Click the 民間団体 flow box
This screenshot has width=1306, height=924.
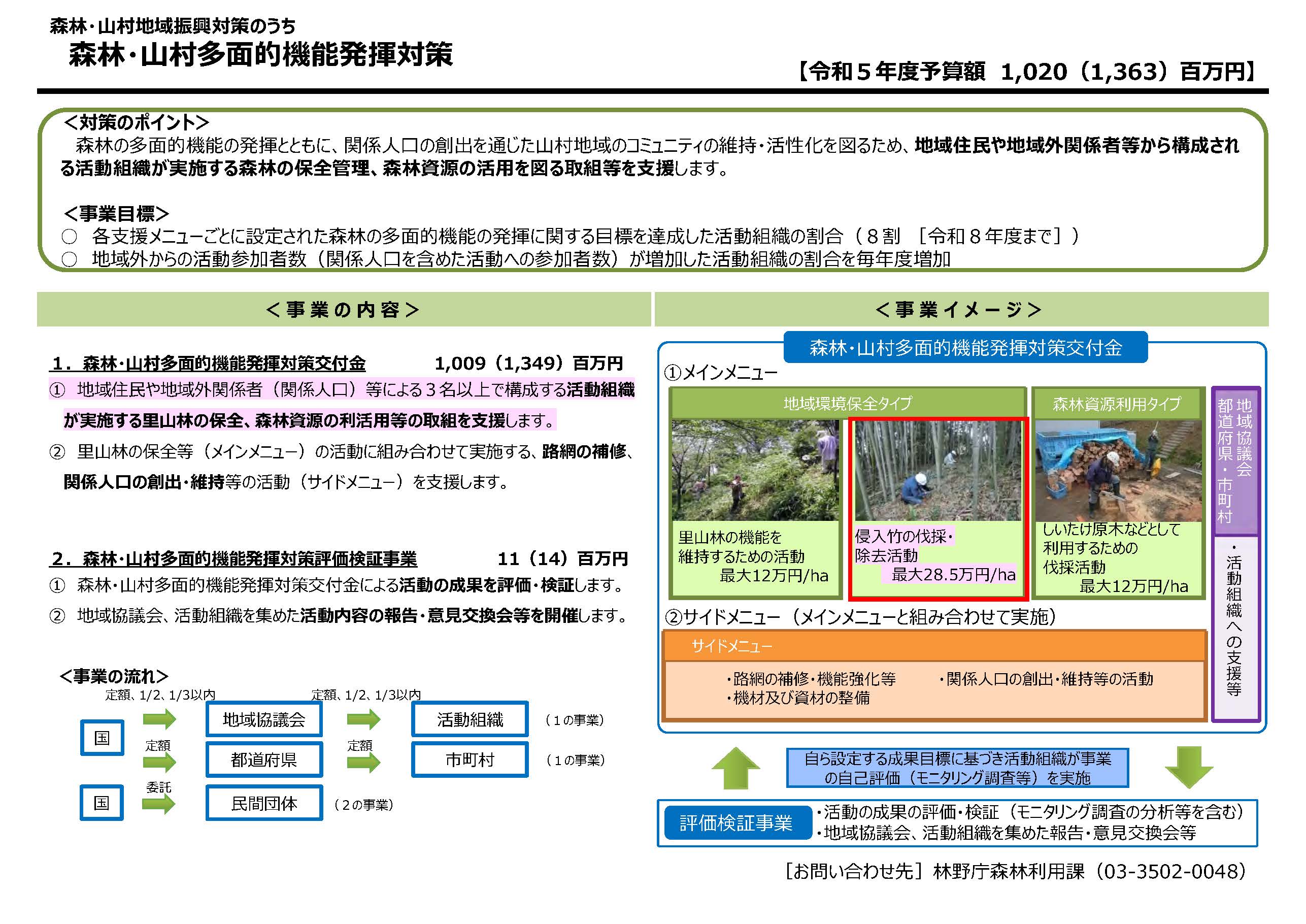264,803
